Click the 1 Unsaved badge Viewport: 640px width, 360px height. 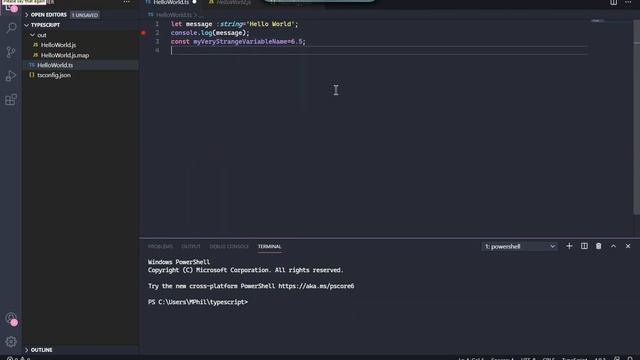click(85, 15)
